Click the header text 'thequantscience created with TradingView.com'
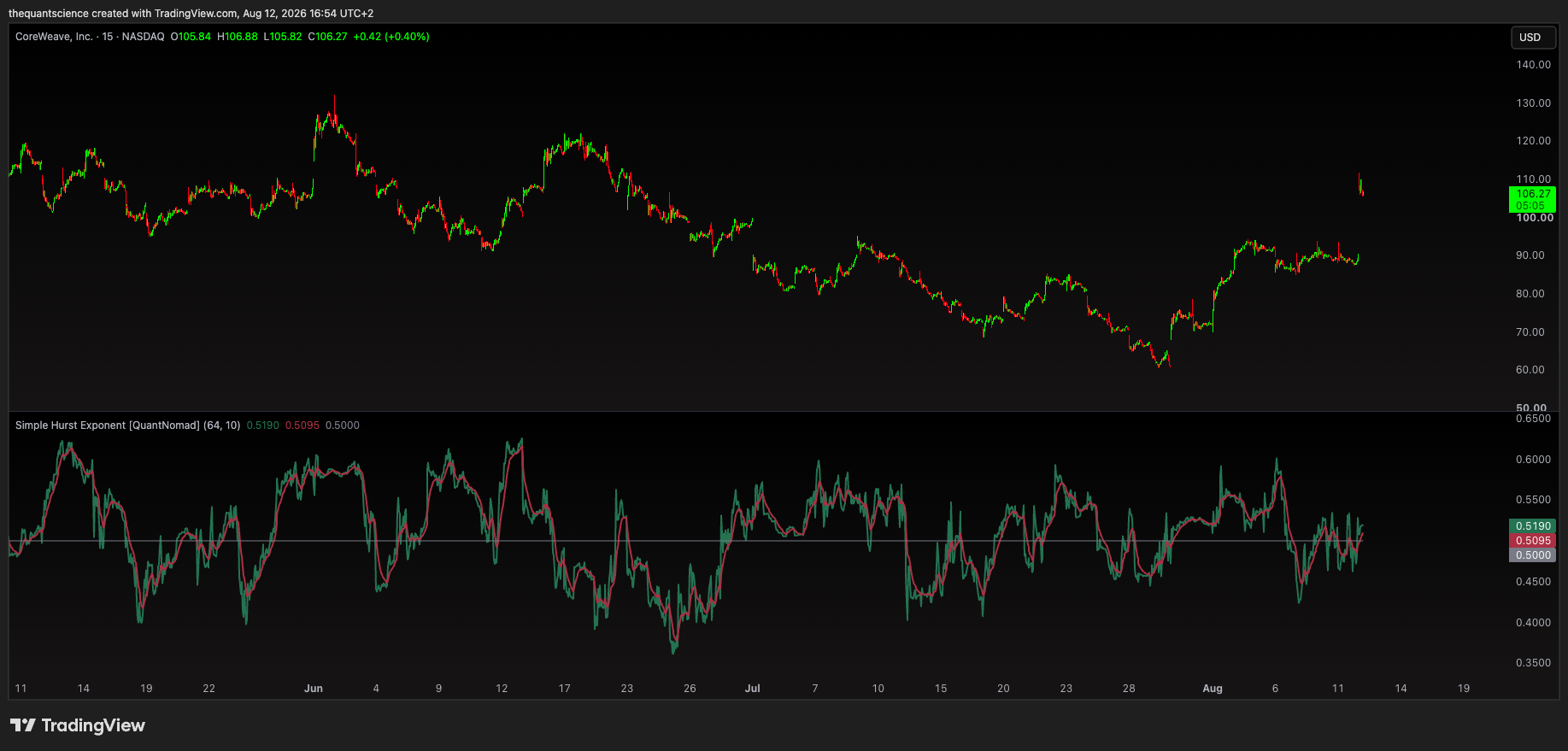This screenshot has width=1568, height=751. pyautogui.click(x=123, y=14)
